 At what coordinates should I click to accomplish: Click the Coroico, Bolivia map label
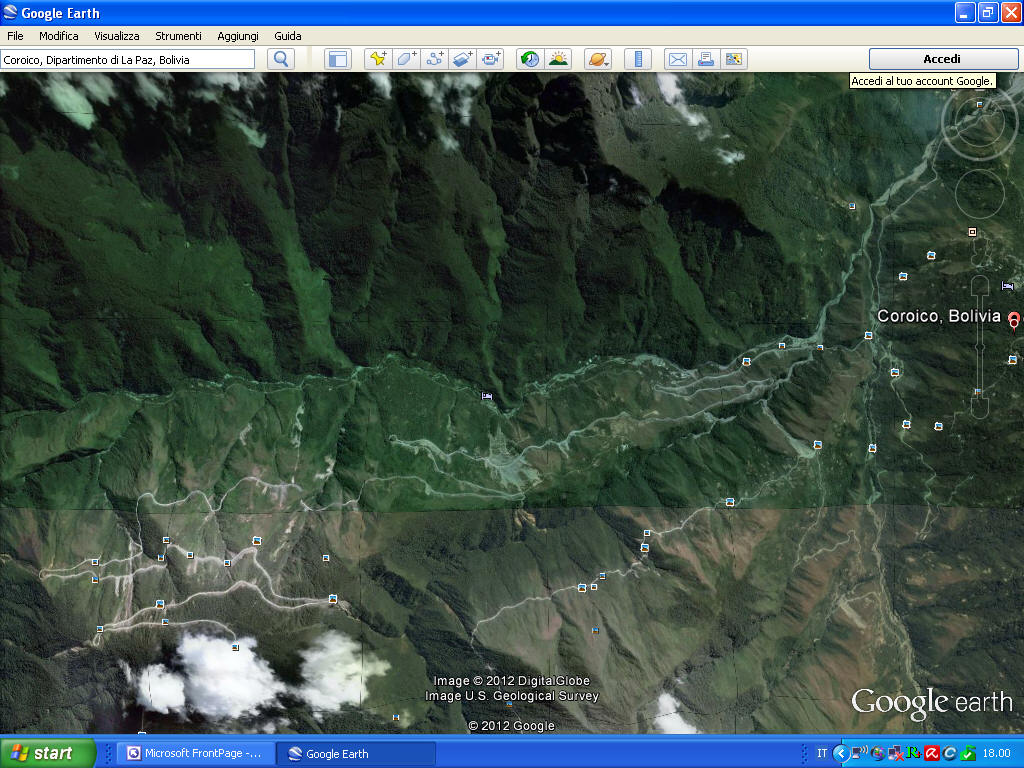pos(938,316)
